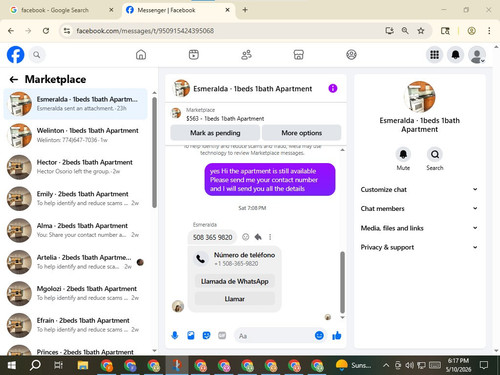Click the chat messages scrollbar thumb
Viewport: 500px width, 375px height.
coord(342,282)
